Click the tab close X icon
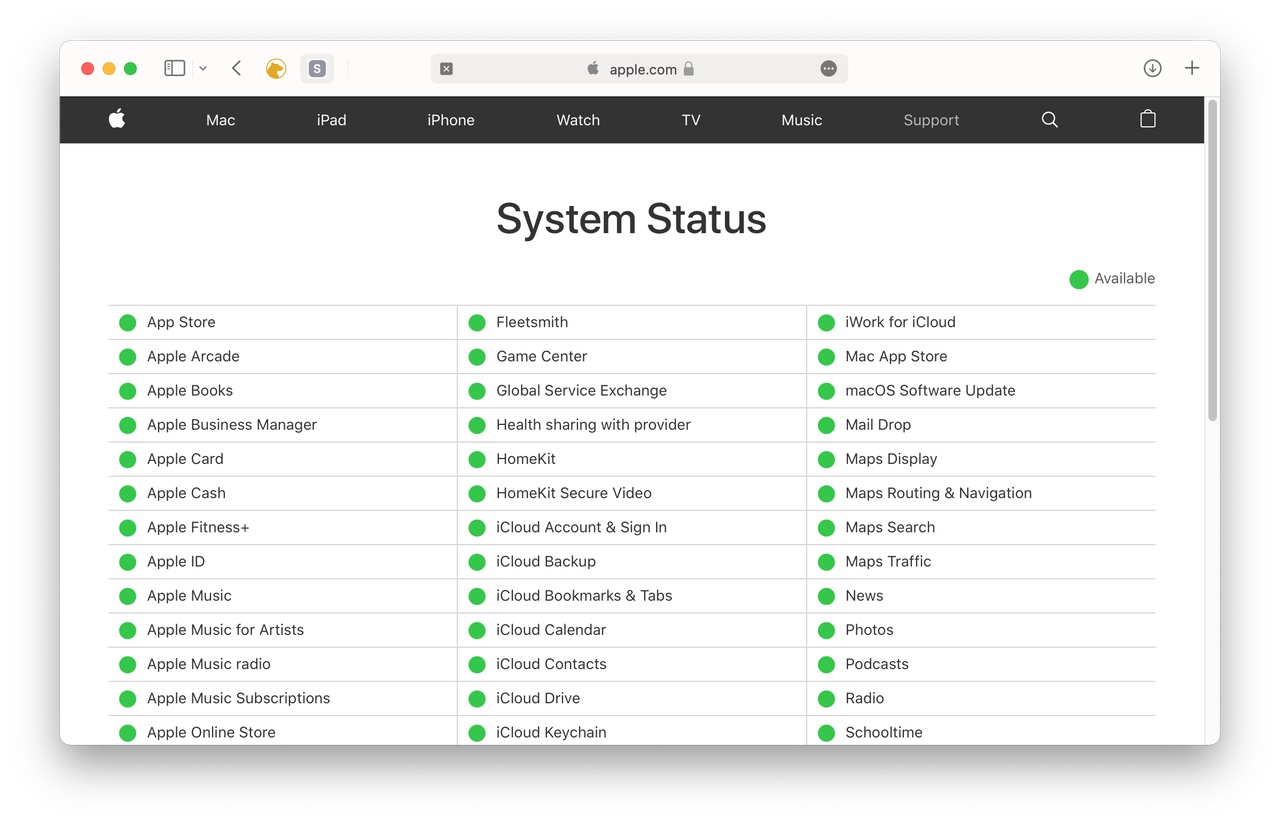 pos(447,69)
